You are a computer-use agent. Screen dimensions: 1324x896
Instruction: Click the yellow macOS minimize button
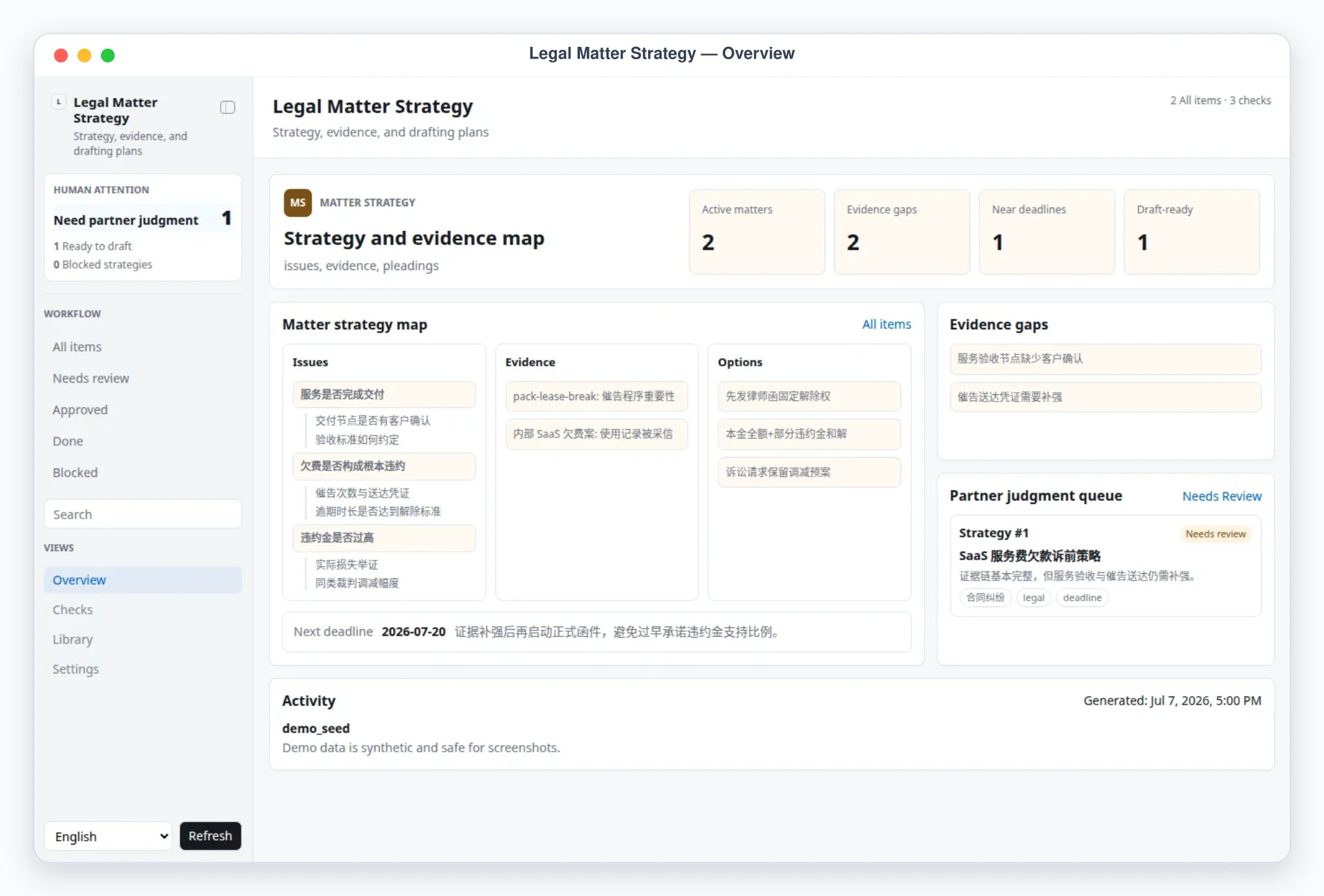(85, 55)
